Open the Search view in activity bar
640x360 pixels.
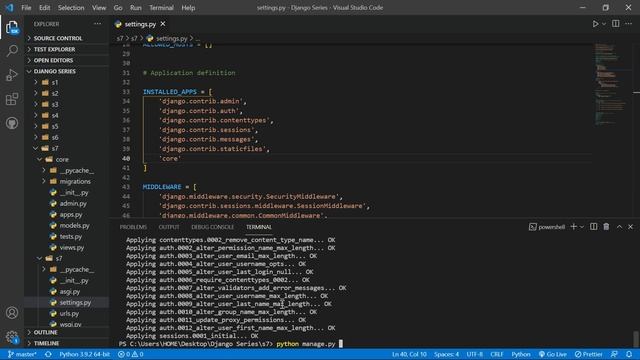[12, 51]
